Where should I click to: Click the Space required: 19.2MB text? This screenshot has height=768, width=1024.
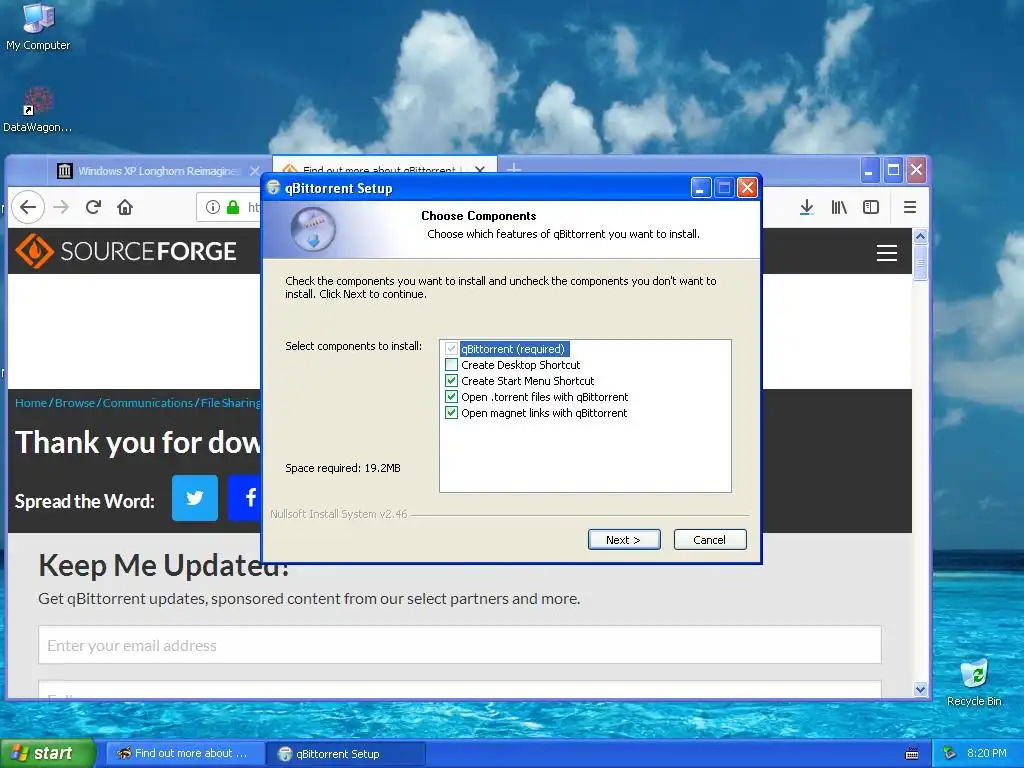coord(343,468)
